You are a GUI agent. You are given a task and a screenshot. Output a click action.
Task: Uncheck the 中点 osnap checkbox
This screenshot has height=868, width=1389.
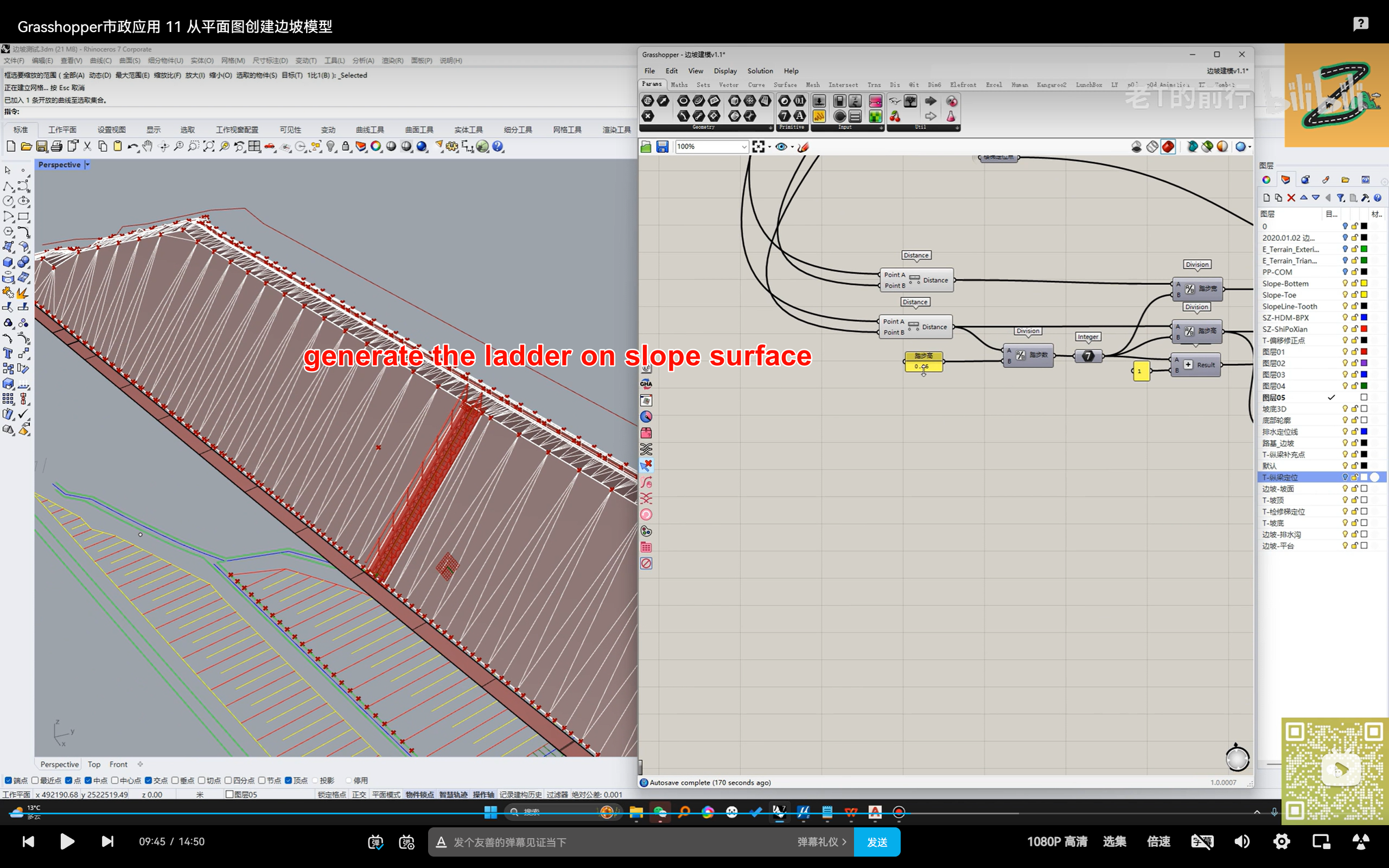pos(88,780)
